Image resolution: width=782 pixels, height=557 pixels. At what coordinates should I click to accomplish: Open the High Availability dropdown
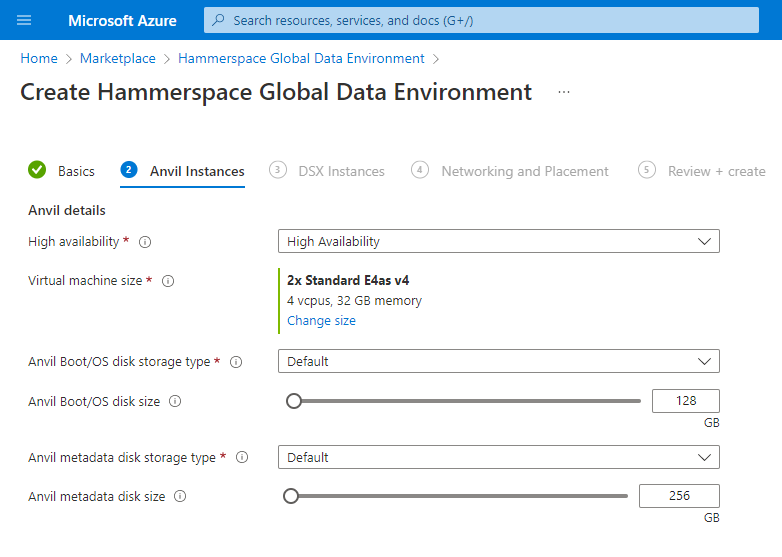(x=499, y=241)
